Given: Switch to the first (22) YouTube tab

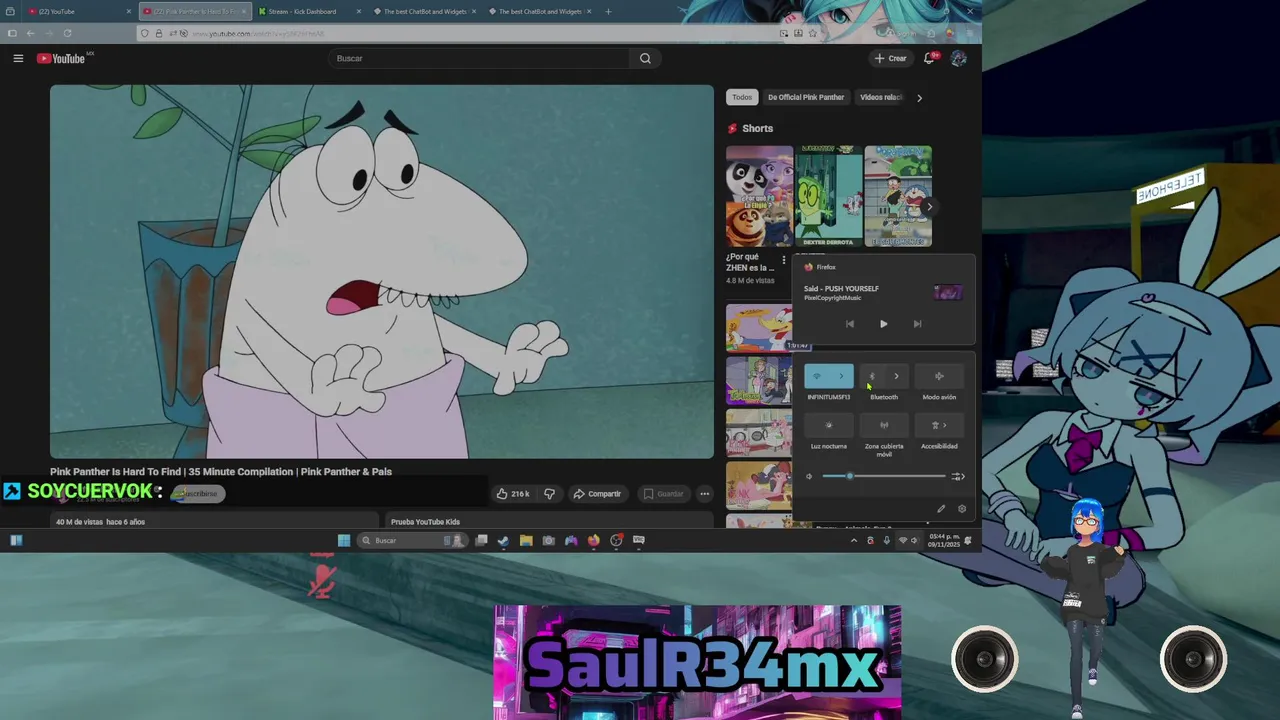Looking at the screenshot, I should pos(80,11).
